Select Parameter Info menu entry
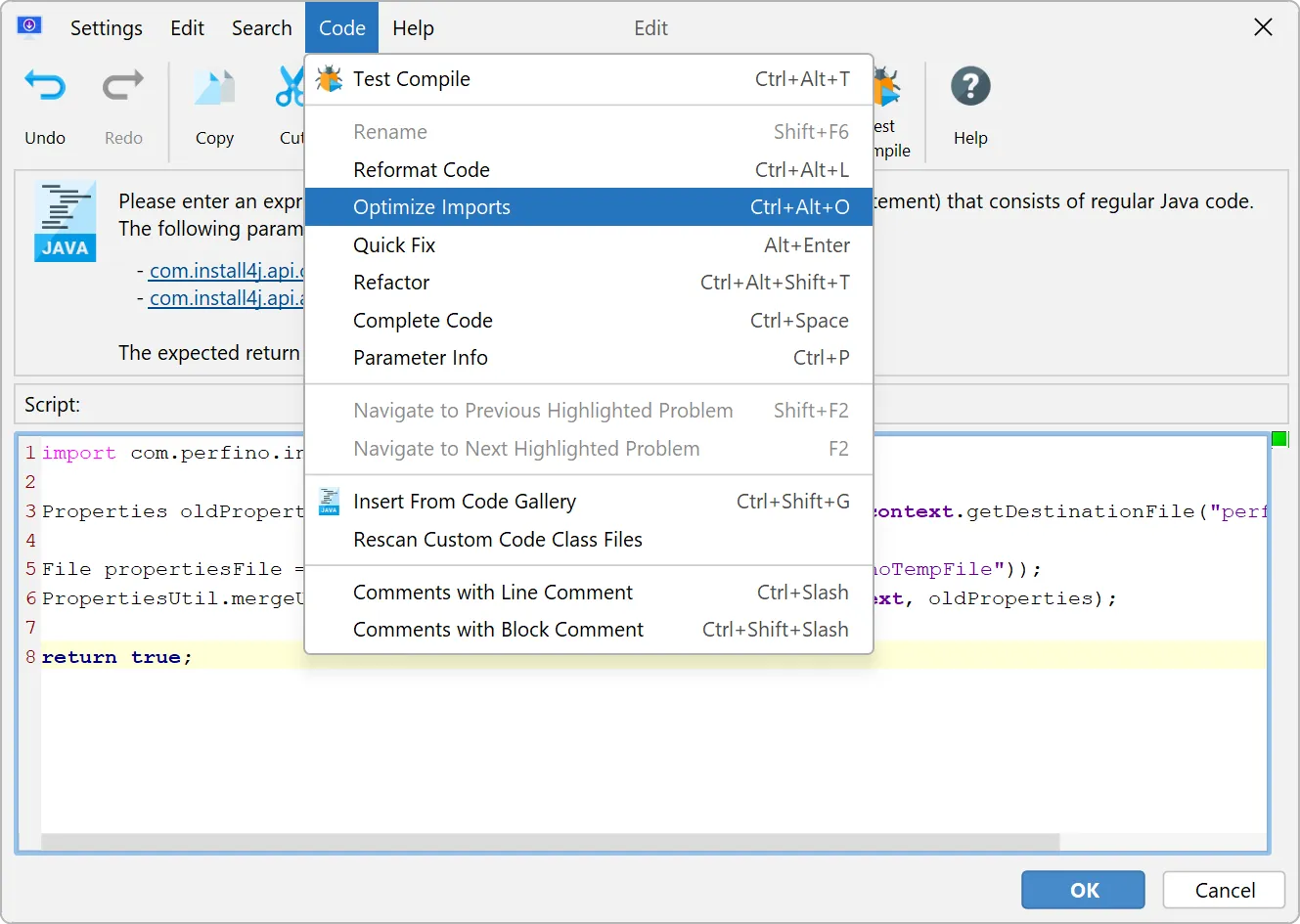 pos(589,358)
